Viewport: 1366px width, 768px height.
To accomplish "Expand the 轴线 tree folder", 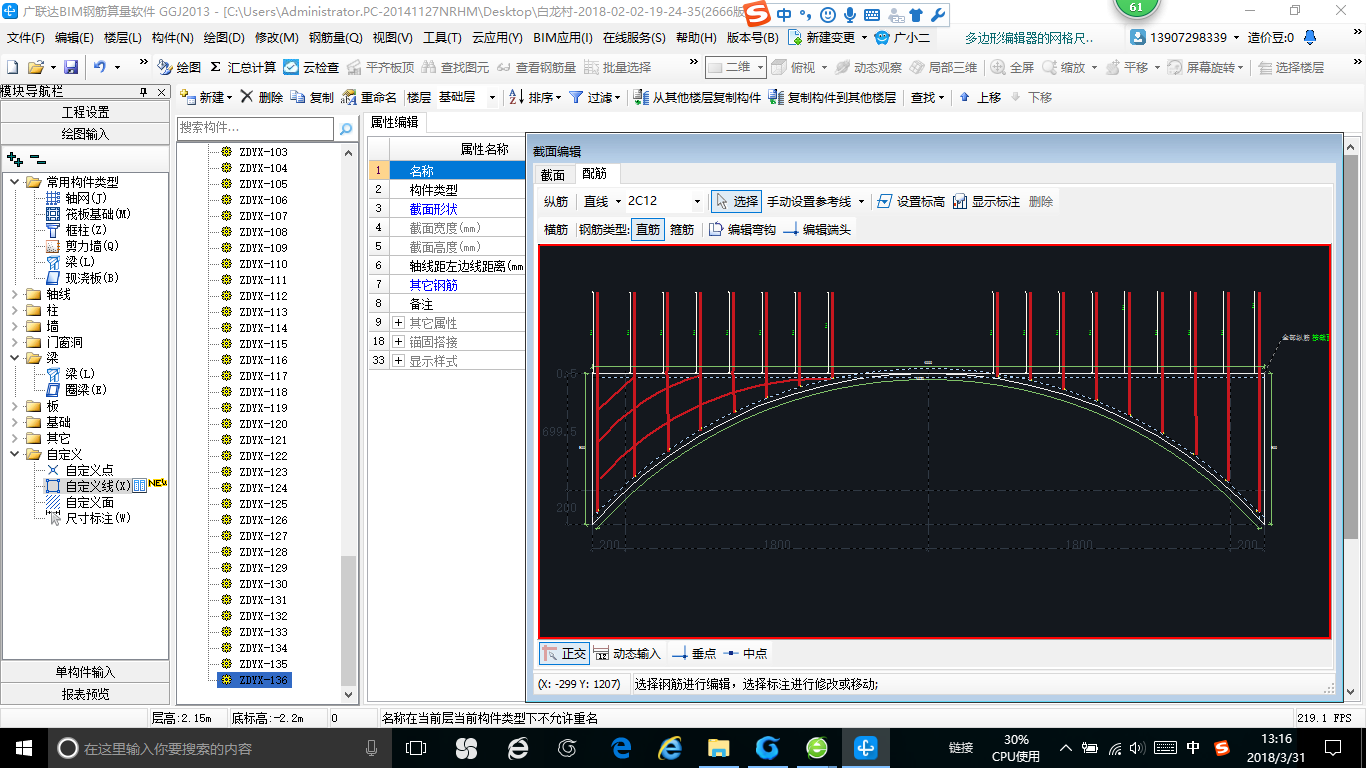I will tap(15, 294).
